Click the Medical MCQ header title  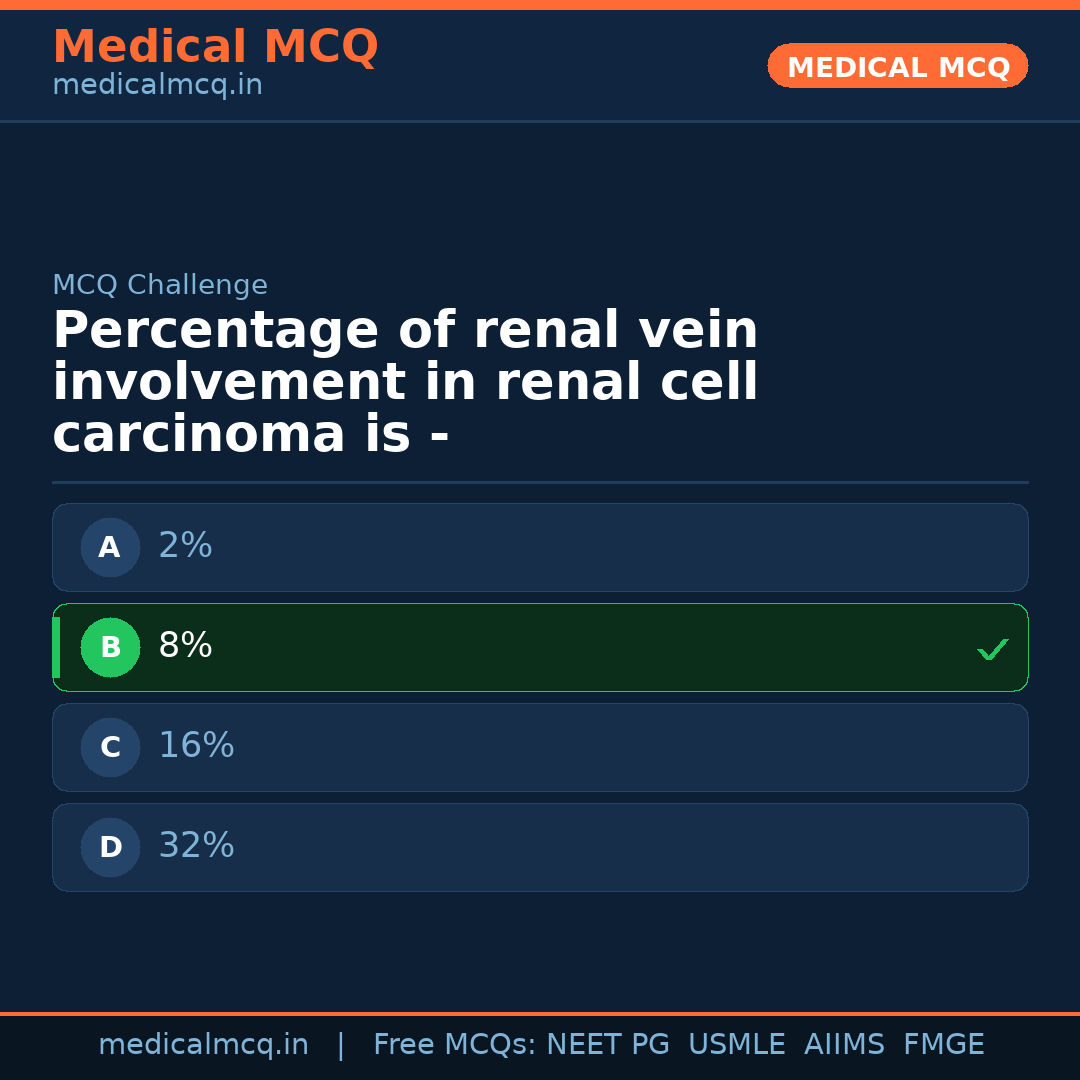click(215, 47)
